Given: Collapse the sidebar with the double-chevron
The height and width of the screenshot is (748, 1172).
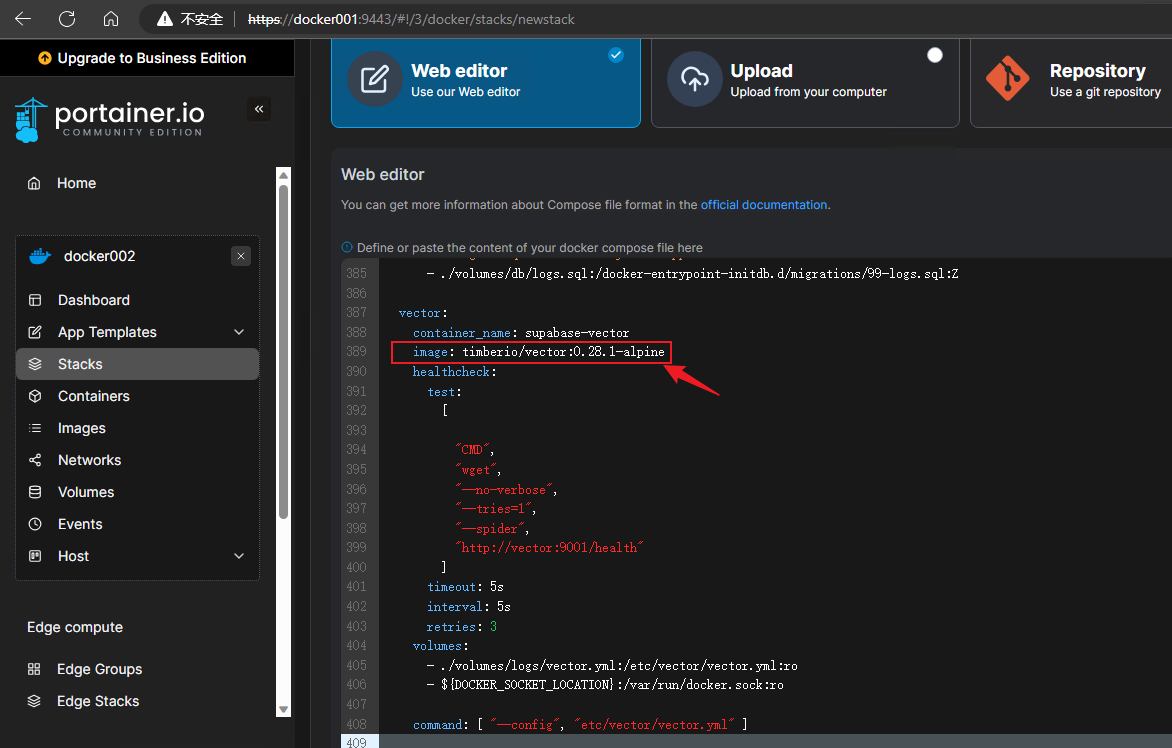Looking at the screenshot, I should click(x=259, y=109).
